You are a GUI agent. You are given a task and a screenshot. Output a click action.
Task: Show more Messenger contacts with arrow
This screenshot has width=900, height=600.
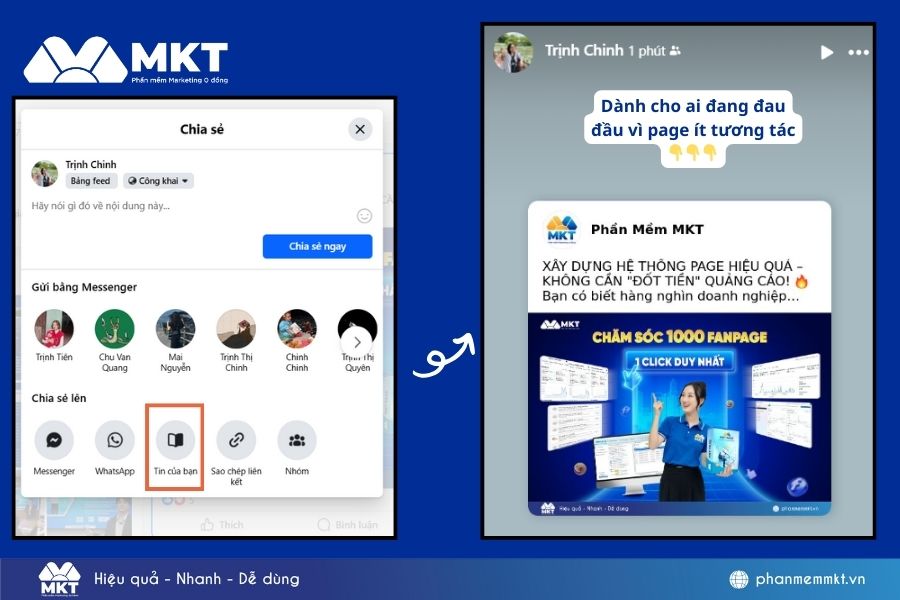point(357,342)
